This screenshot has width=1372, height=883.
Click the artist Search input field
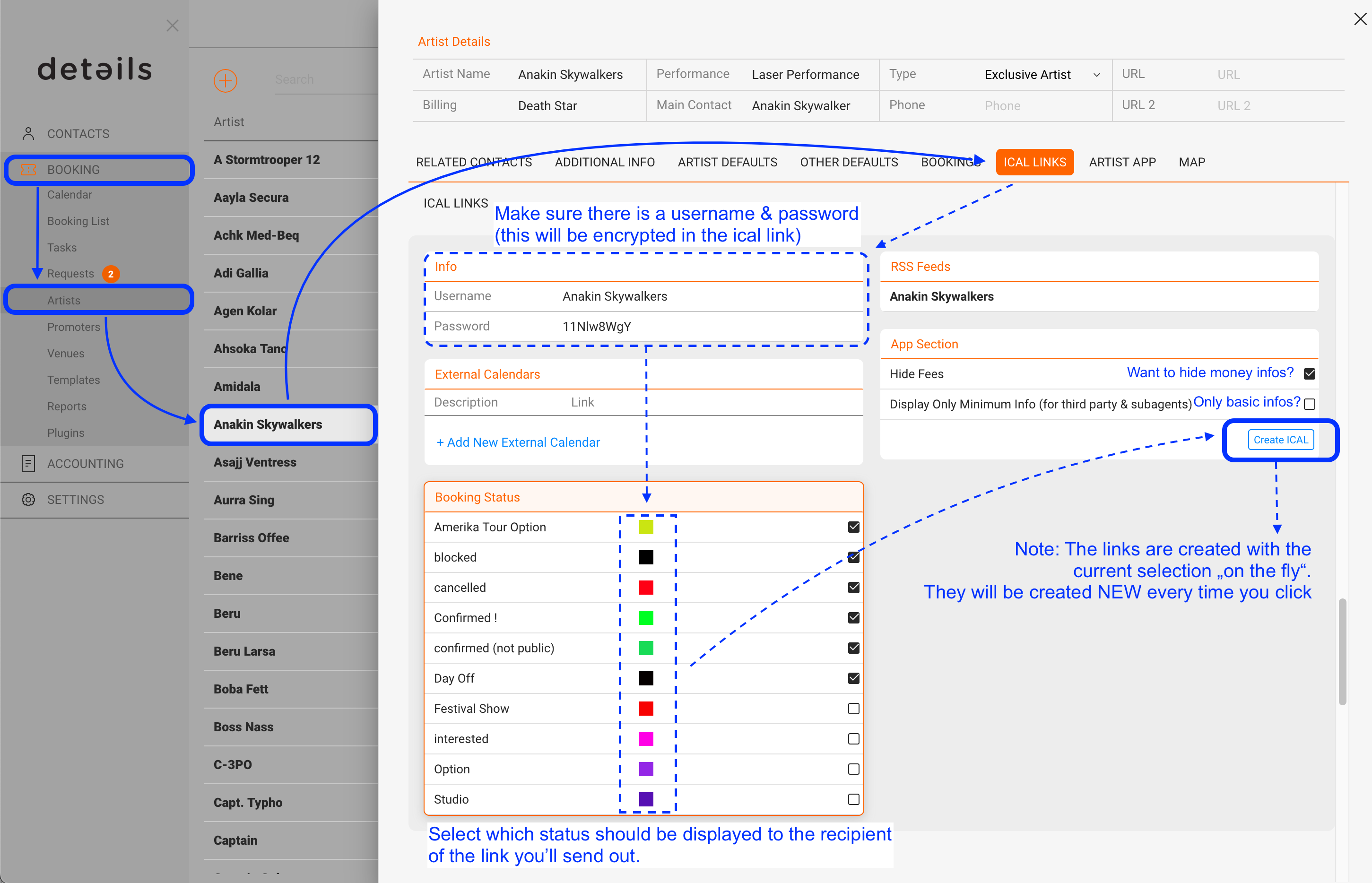(321, 80)
